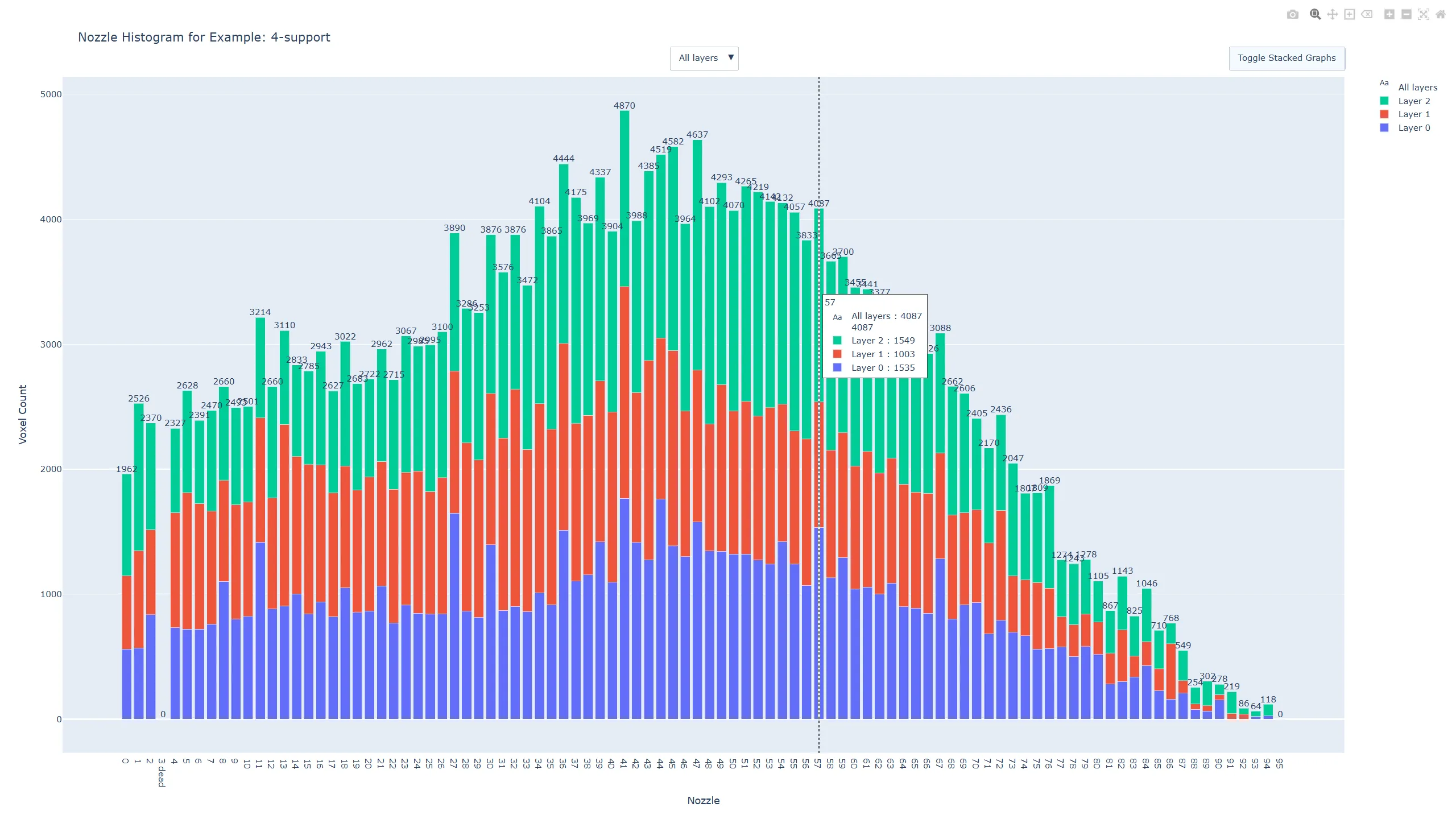Click the erase shape icon

(1367, 14)
